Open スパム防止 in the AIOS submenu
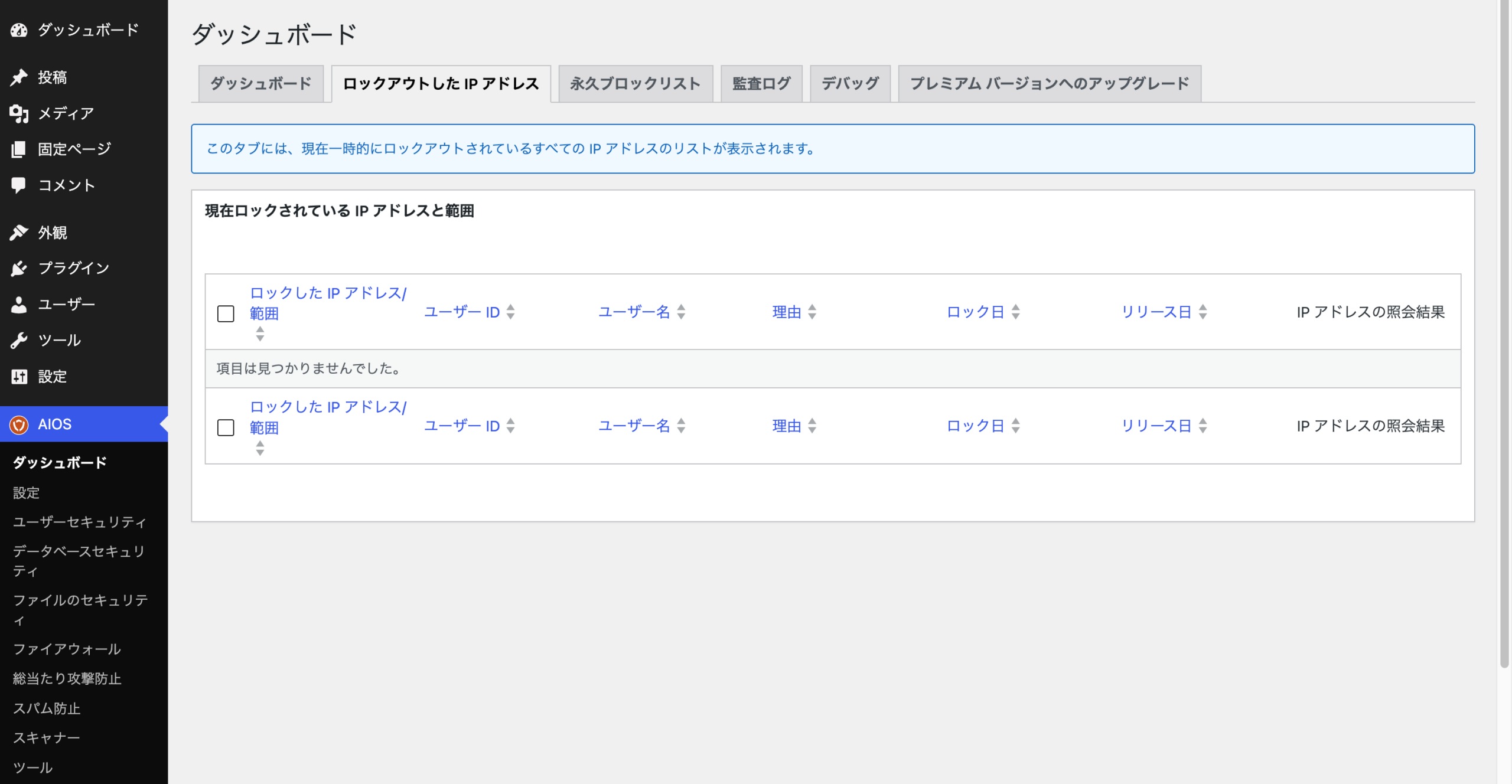The image size is (1512, 784). tap(47, 708)
